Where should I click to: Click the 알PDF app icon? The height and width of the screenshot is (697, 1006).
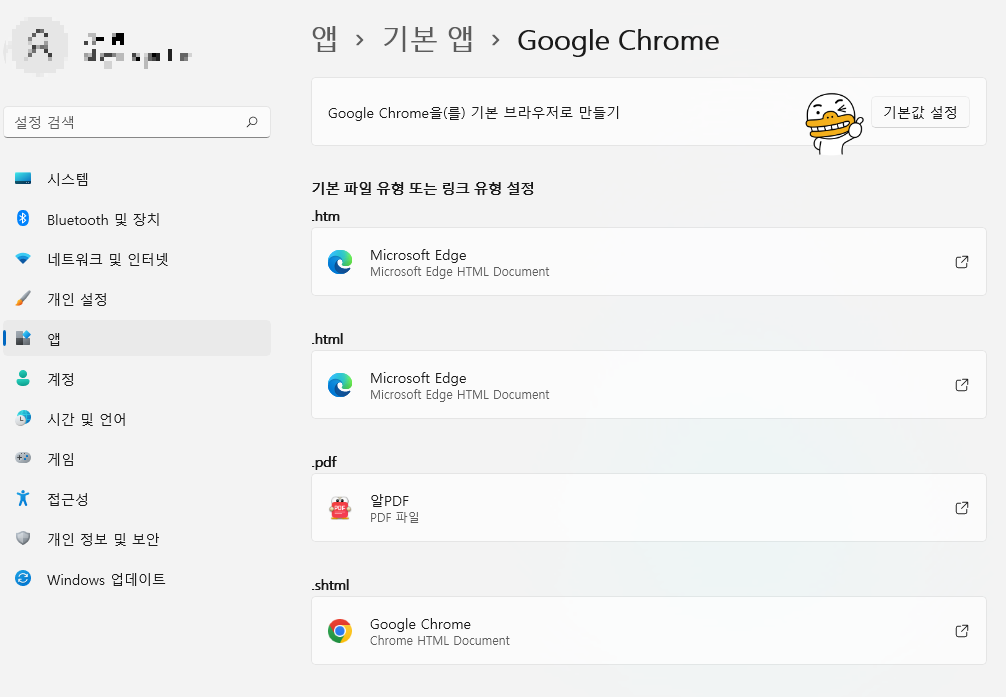pyautogui.click(x=340, y=508)
